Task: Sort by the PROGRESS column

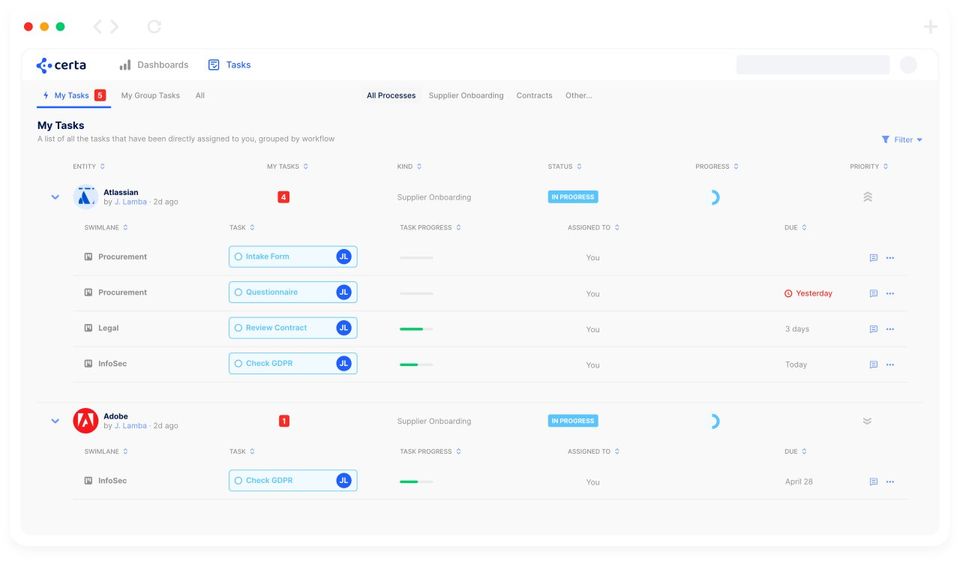Action: (x=717, y=167)
